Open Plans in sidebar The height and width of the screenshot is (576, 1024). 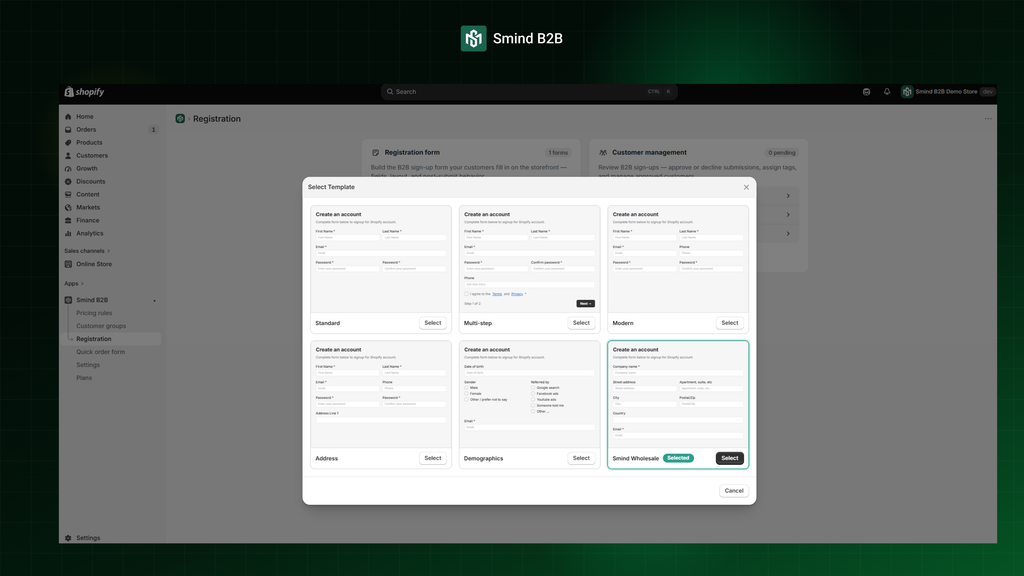tap(84, 378)
